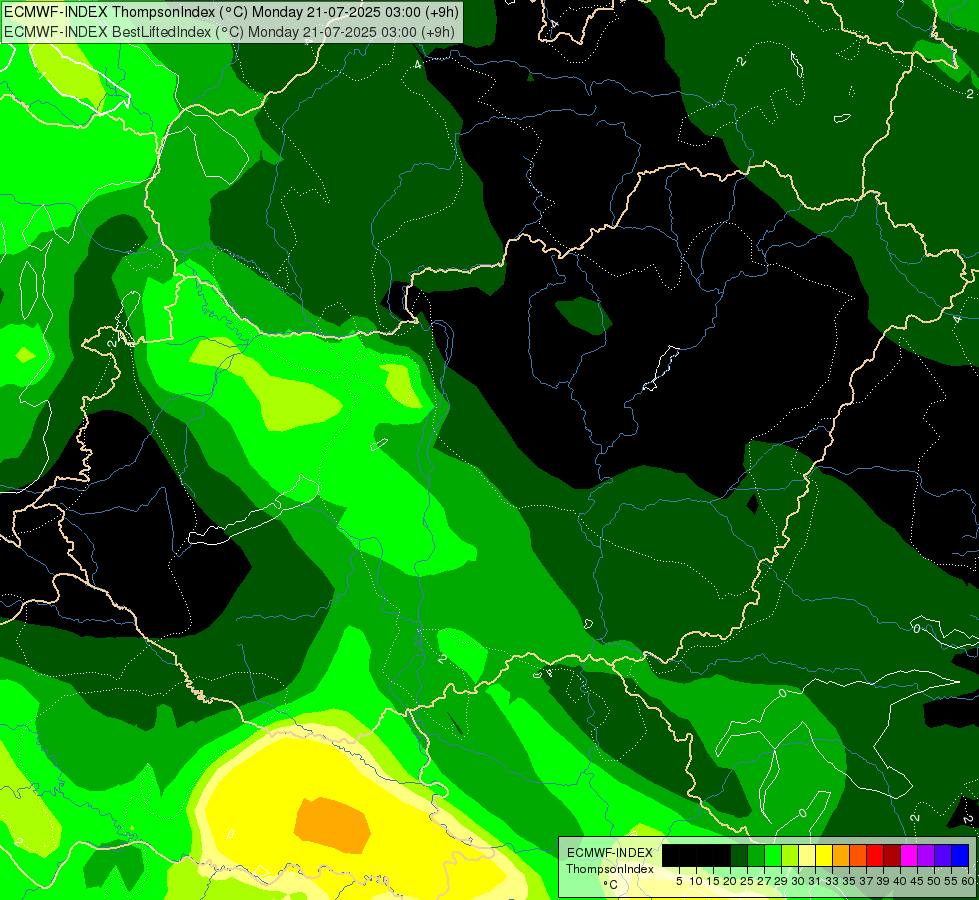Viewport: 979px width, 900px height.
Task: Click legend tick value 39
Action: click(883, 881)
